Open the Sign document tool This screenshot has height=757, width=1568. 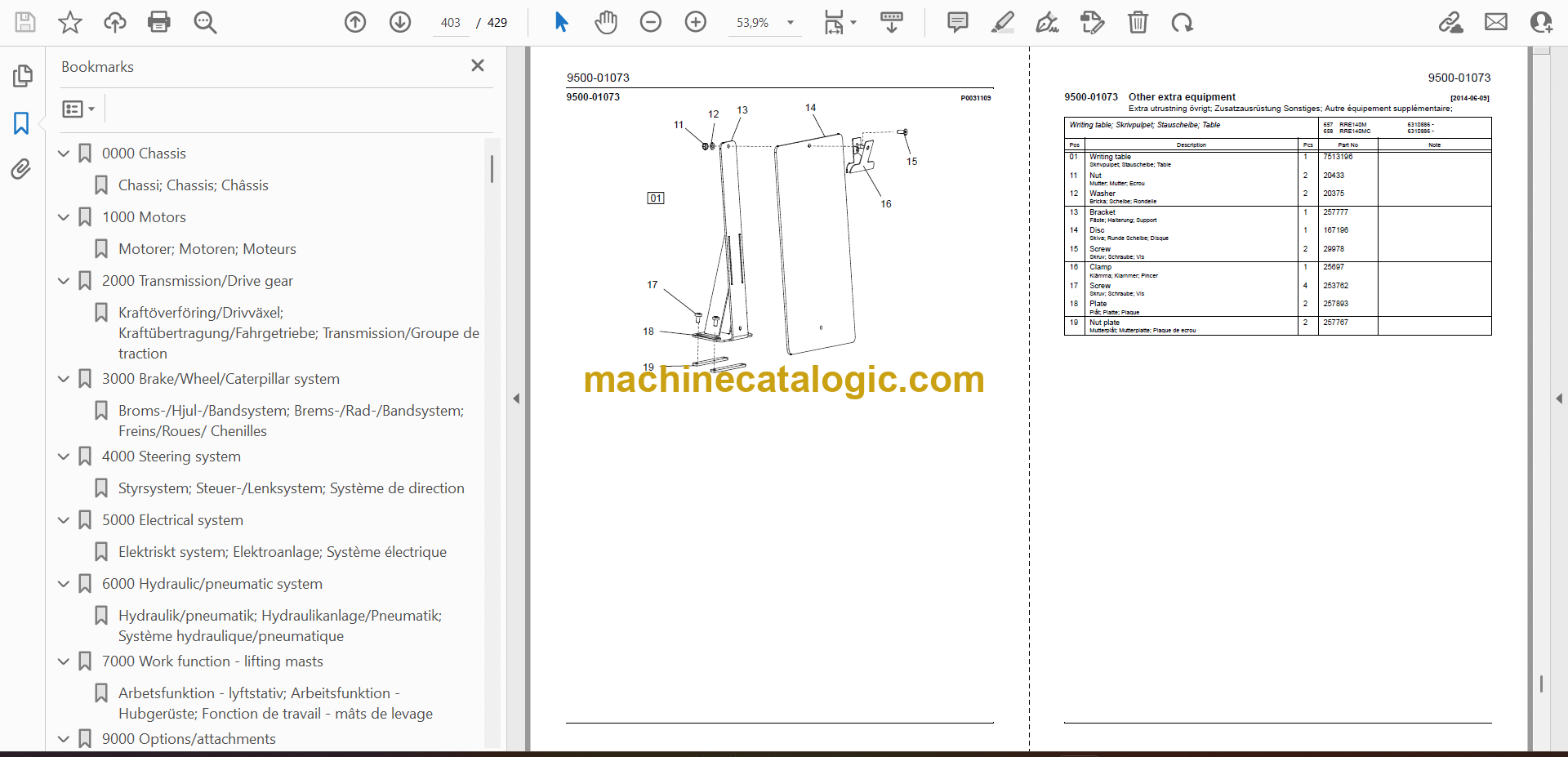click(x=1048, y=22)
